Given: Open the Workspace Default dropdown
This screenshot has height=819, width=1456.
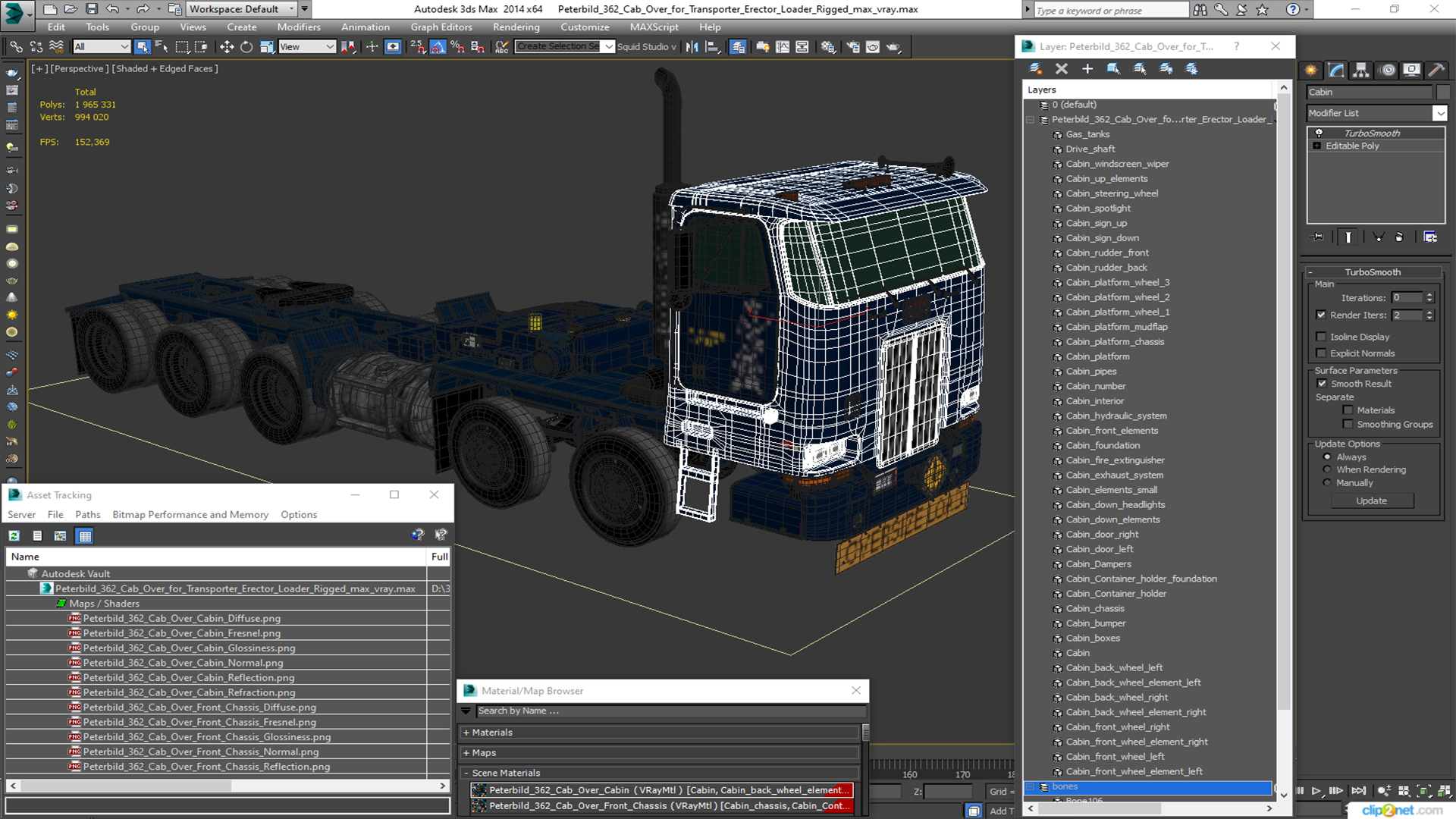Looking at the screenshot, I should click(x=242, y=9).
